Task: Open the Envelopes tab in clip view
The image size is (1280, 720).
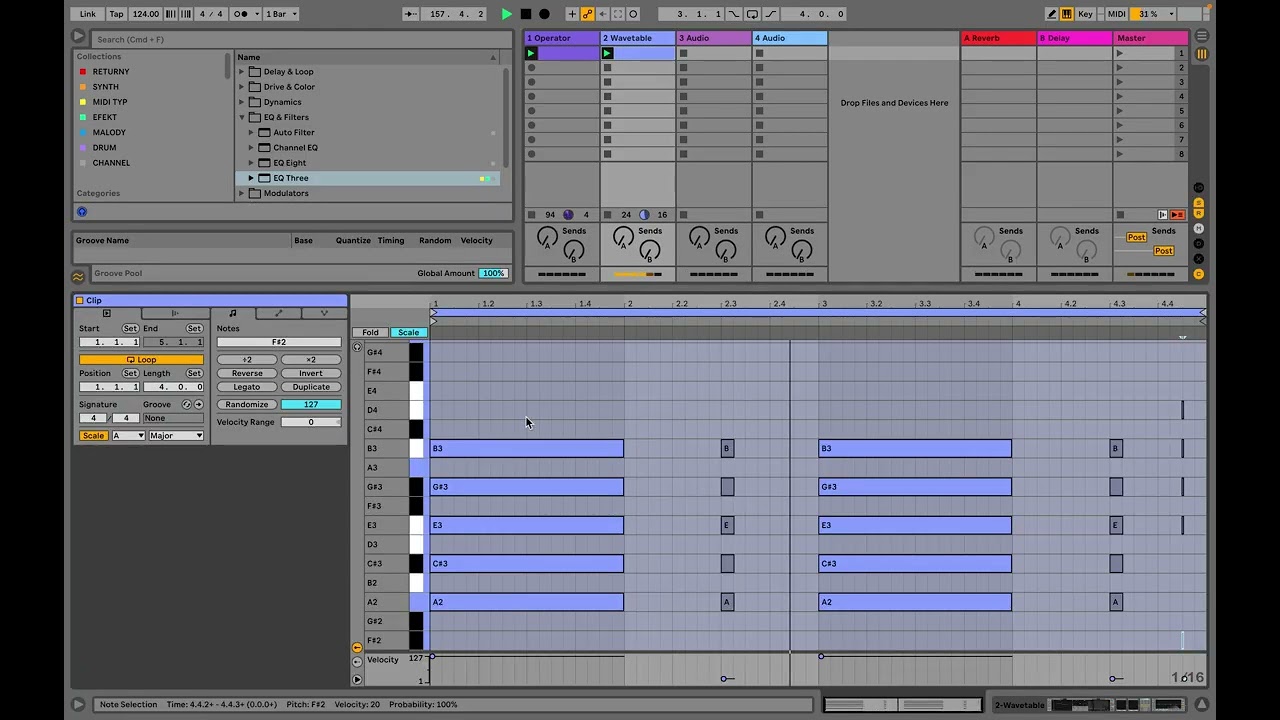Action: (x=279, y=314)
